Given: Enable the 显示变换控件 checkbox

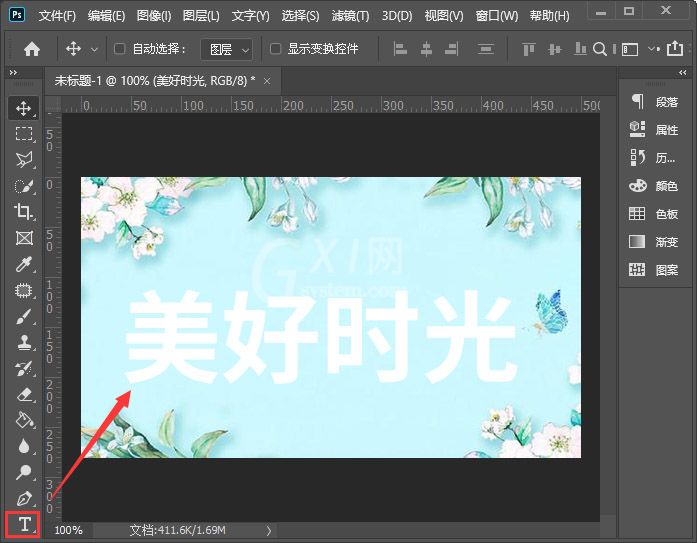Looking at the screenshot, I should pyautogui.click(x=276, y=48).
